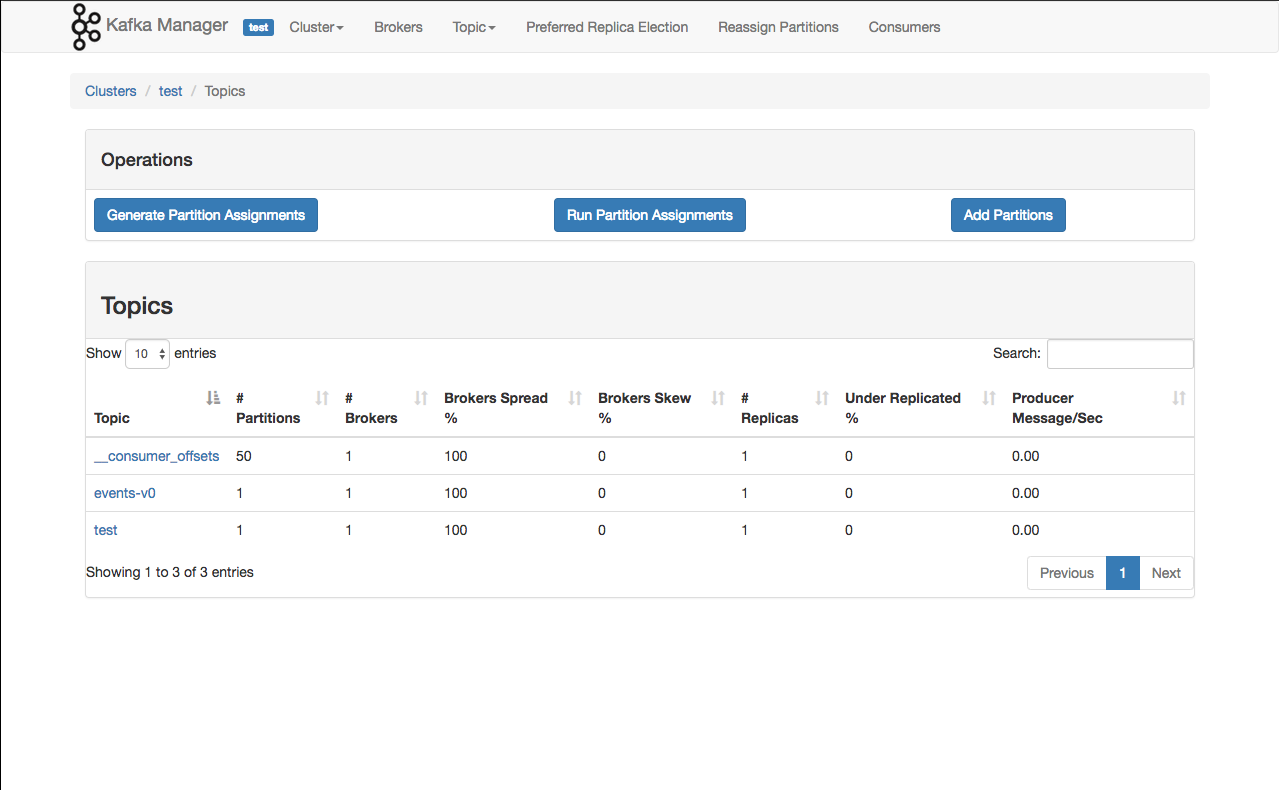Click Brokers Spread value 100 in events-v0 row

456,493
